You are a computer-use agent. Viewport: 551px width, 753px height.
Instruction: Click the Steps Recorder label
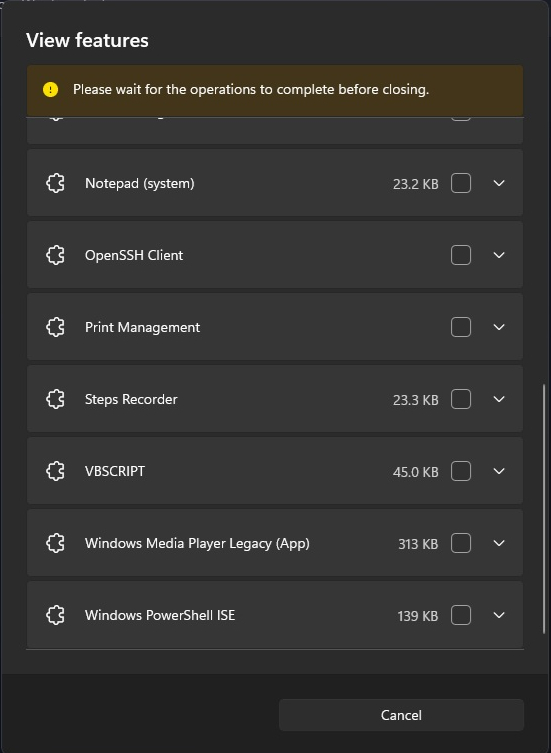coord(131,400)
